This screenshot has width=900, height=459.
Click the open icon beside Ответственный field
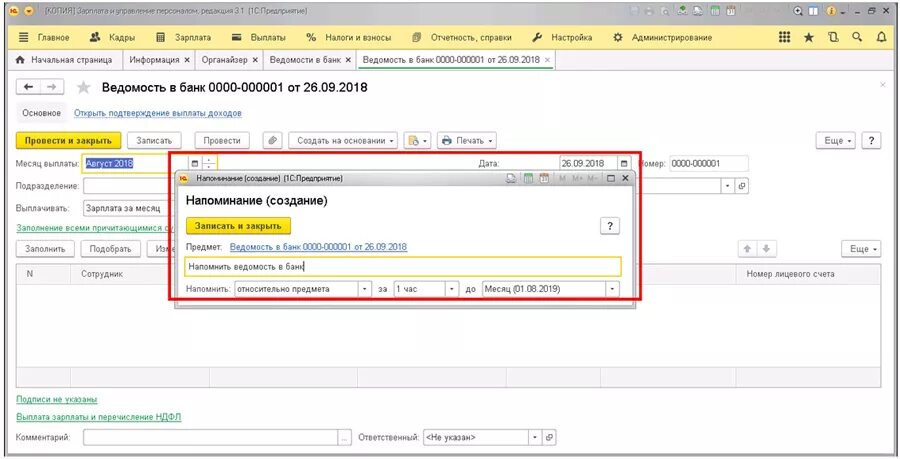click(x=549, y=437)
